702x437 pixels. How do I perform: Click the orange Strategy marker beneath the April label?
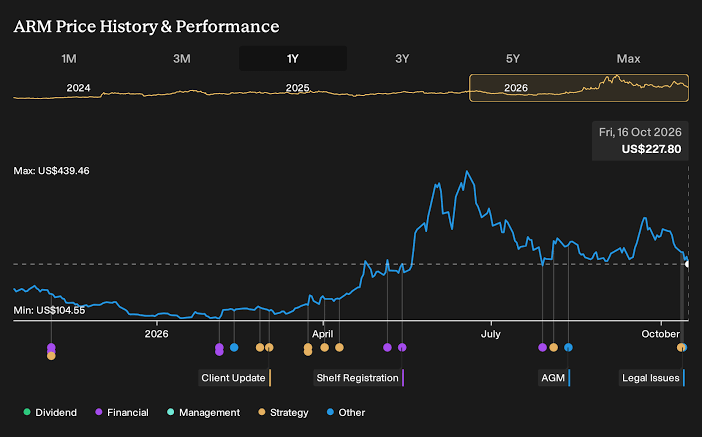(x=325, y=347)
